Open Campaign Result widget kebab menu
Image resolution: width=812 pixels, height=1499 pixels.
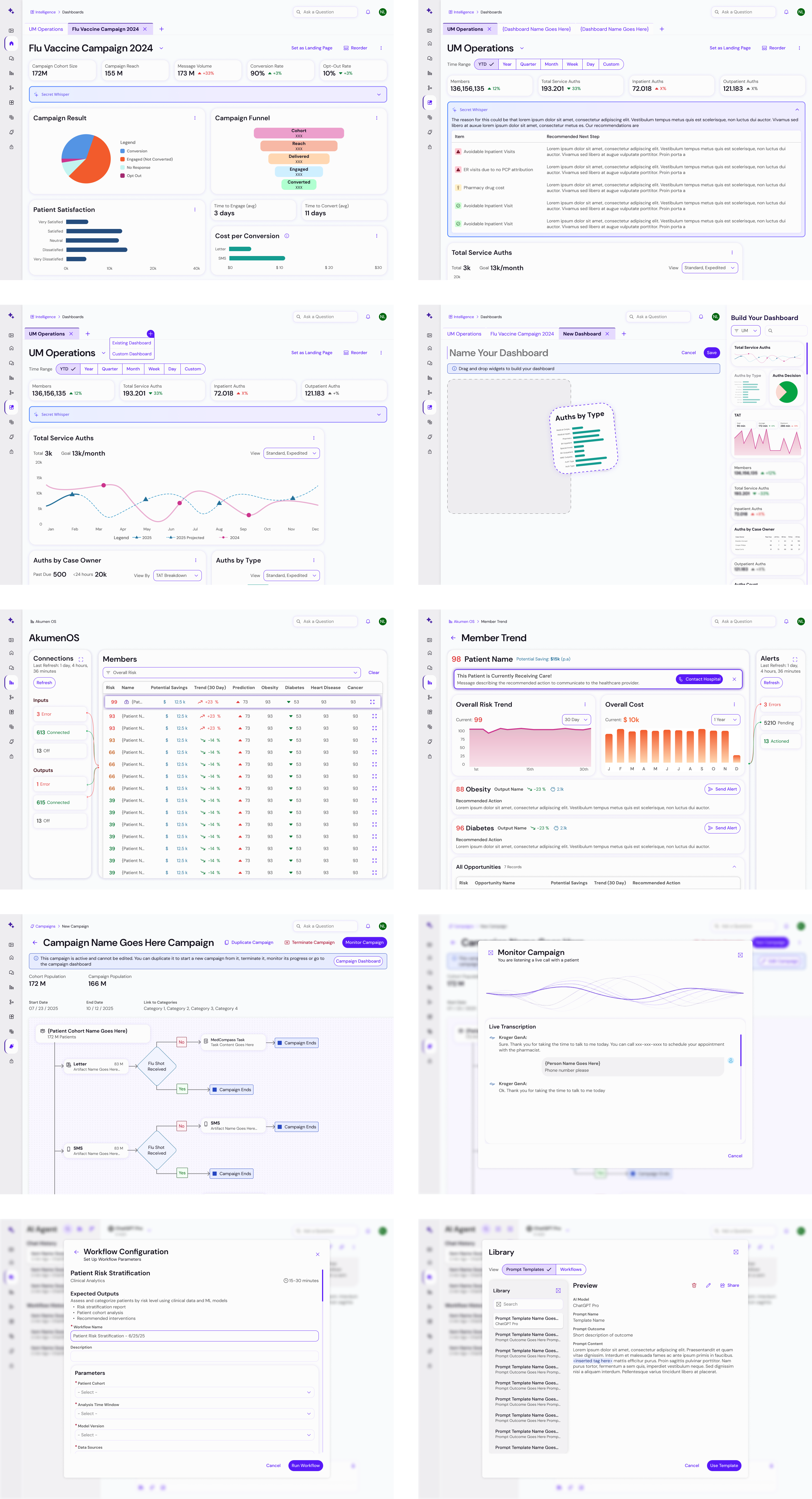(x=195, y=118)
